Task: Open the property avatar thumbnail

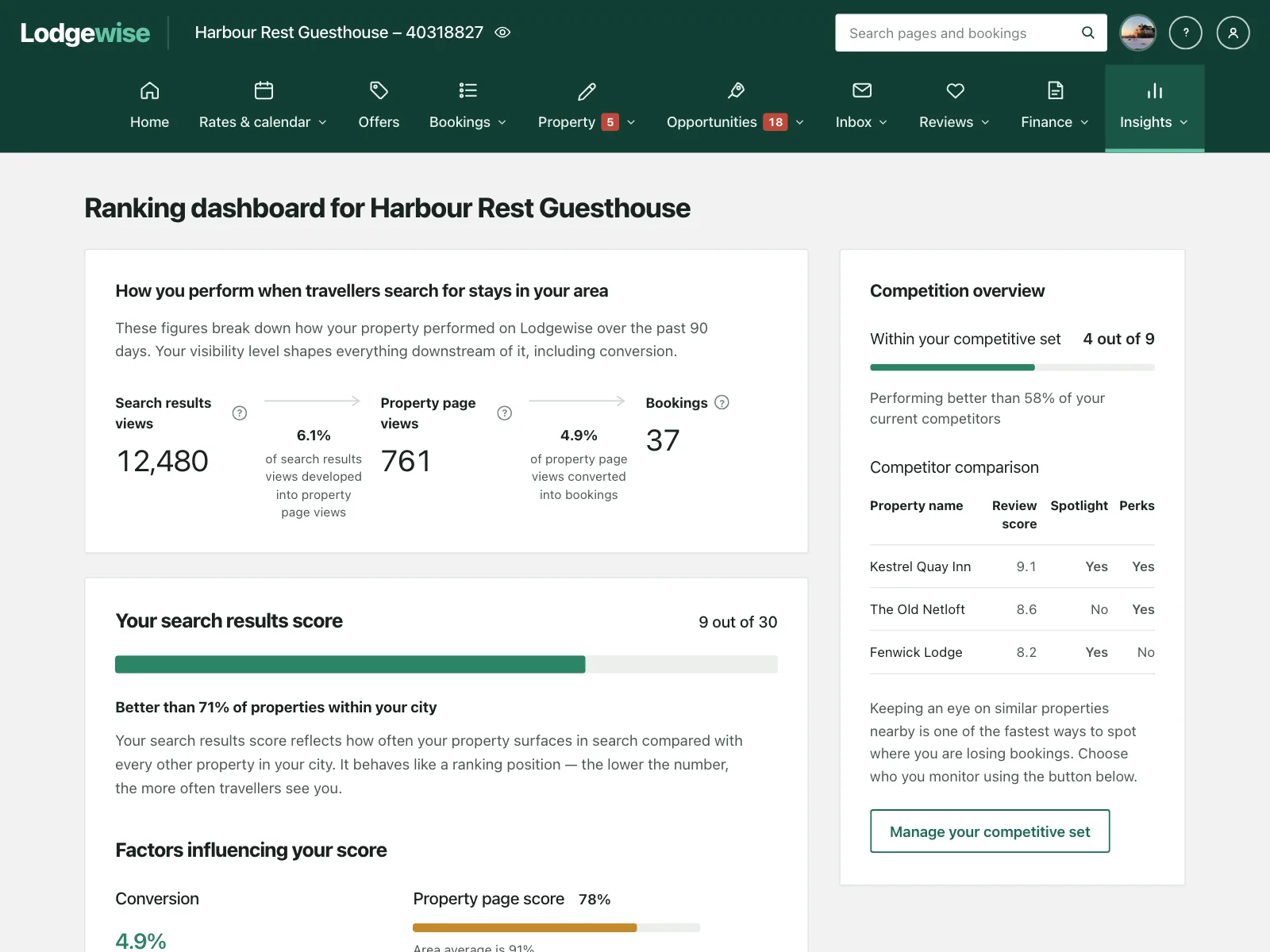Action: 1138,33
